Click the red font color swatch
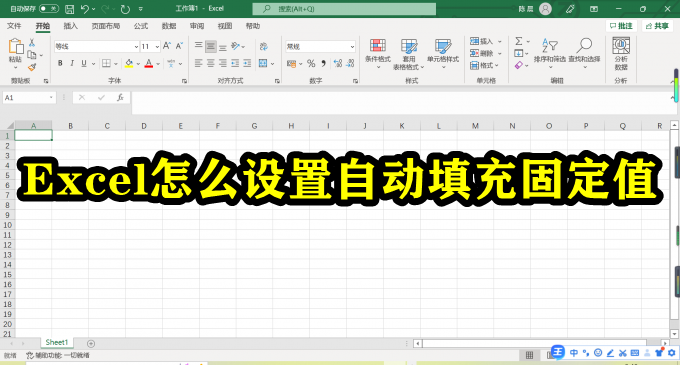Screen dimensions: 680x365 click(x=149, y=64)
